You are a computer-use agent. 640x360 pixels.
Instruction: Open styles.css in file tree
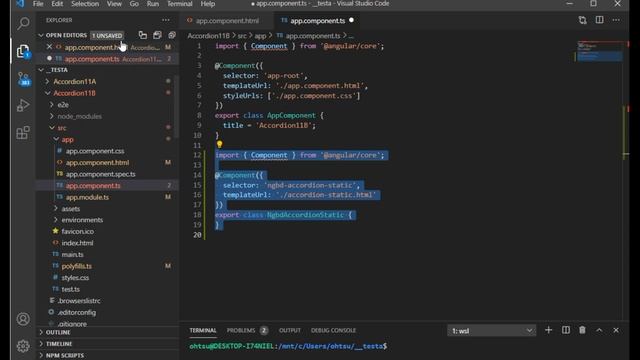pyautogui.click(x=75, y=278)
